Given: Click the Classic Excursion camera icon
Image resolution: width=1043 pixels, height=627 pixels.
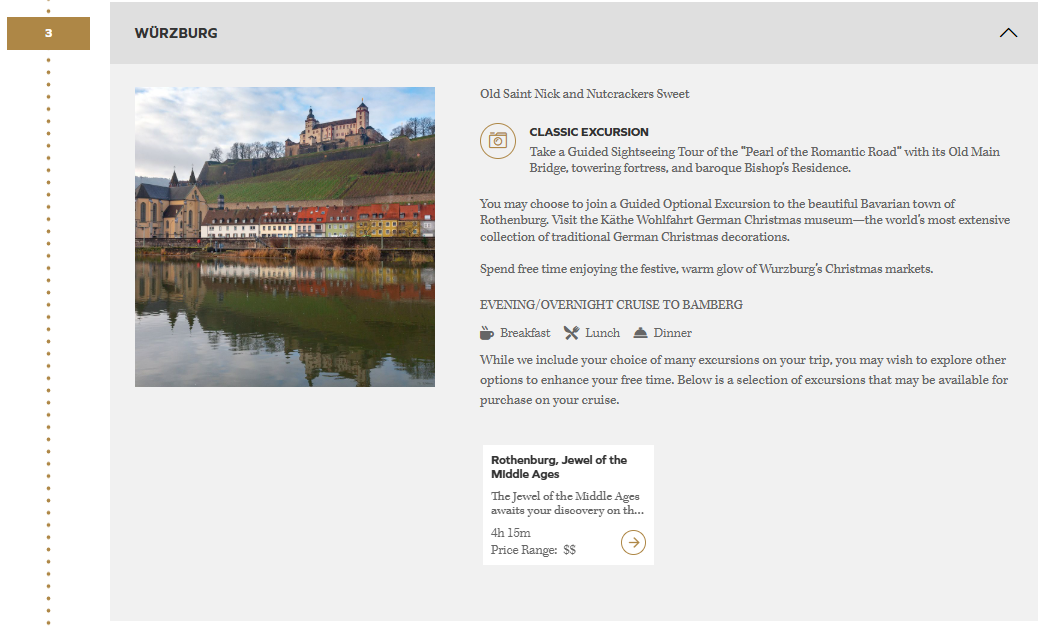Looking at the screenshot, I should click(x=497, y=141).
